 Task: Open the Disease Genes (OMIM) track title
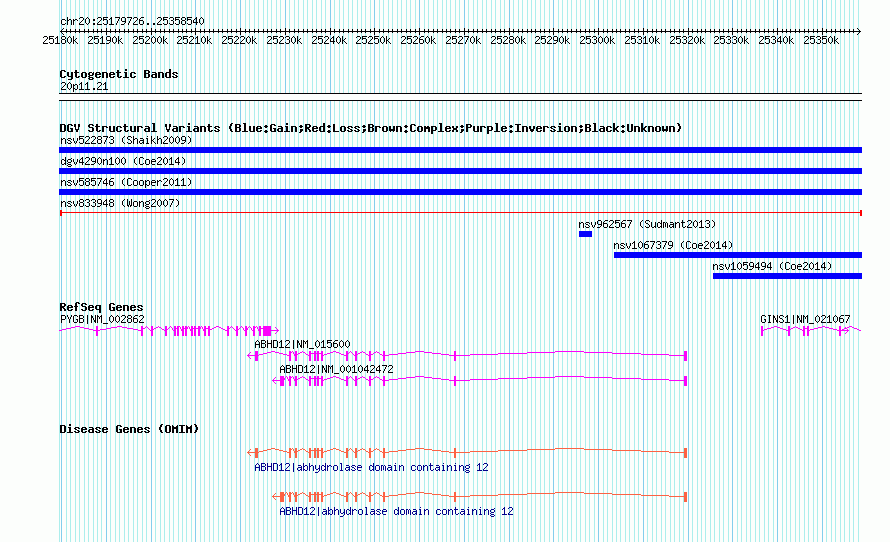click(x=129, y=429)
